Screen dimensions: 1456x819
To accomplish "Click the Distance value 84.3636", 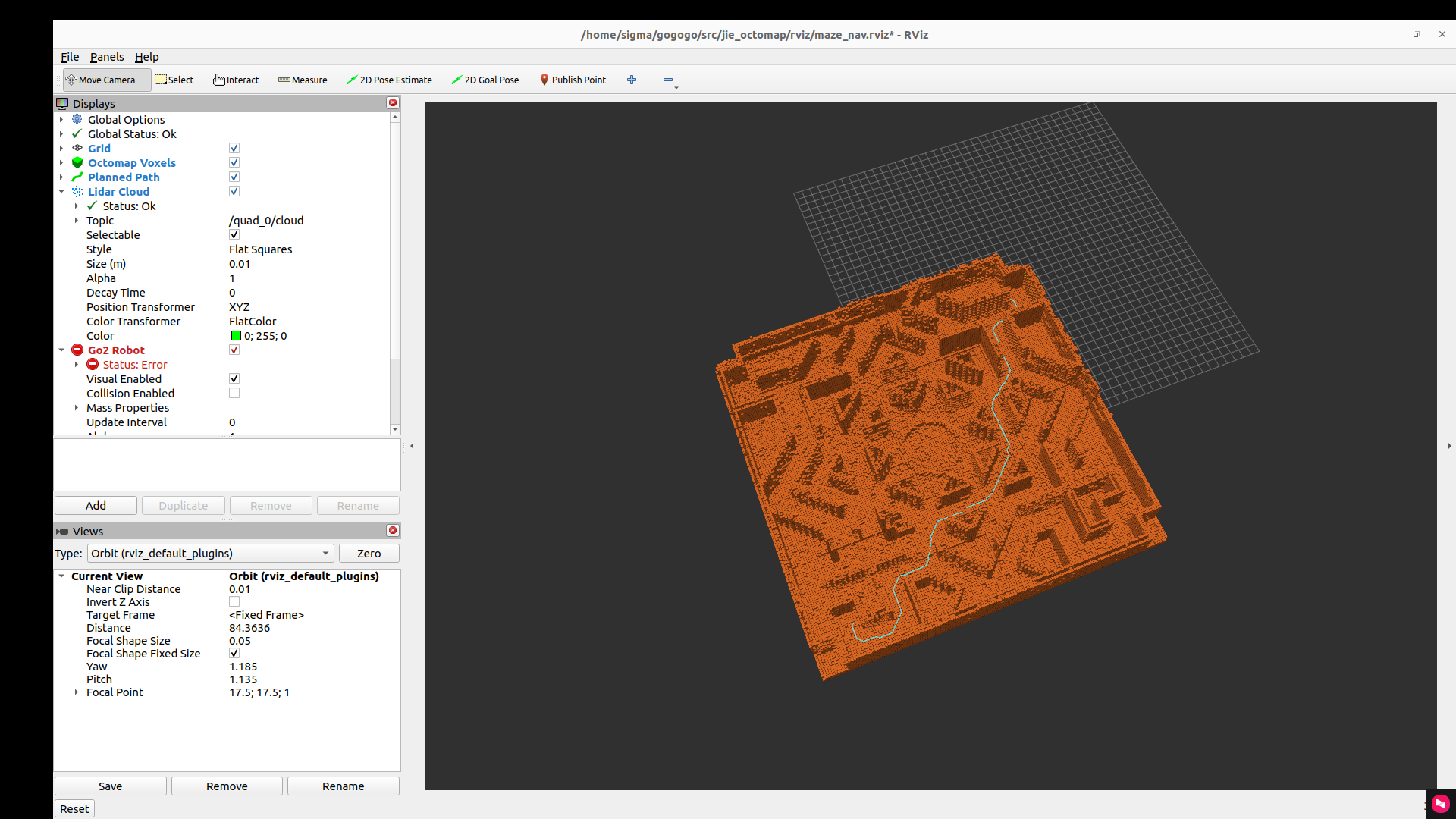I will point(249,627).
